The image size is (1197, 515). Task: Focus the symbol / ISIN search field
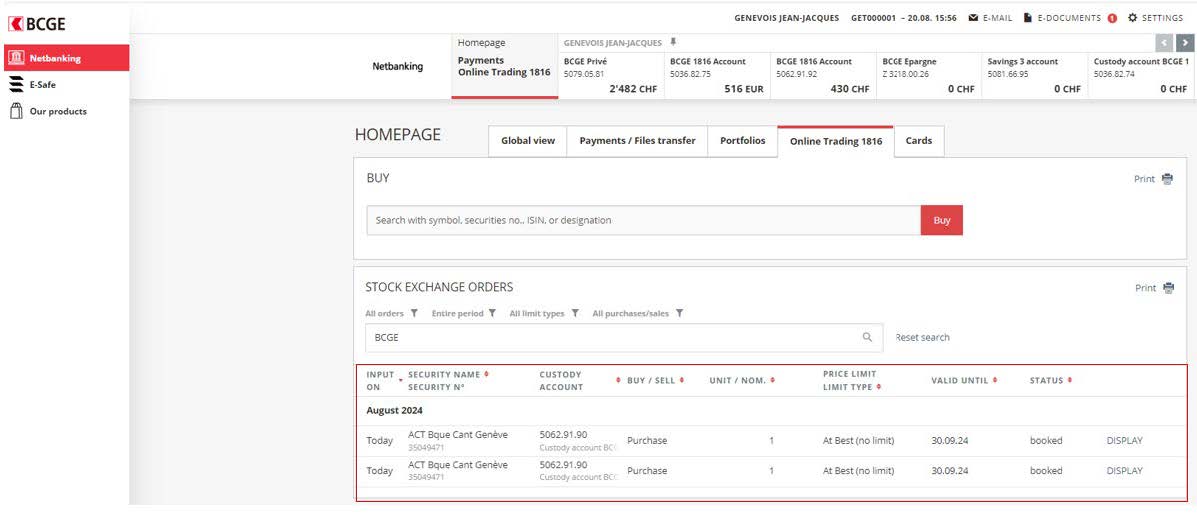(x=644, y=220)
